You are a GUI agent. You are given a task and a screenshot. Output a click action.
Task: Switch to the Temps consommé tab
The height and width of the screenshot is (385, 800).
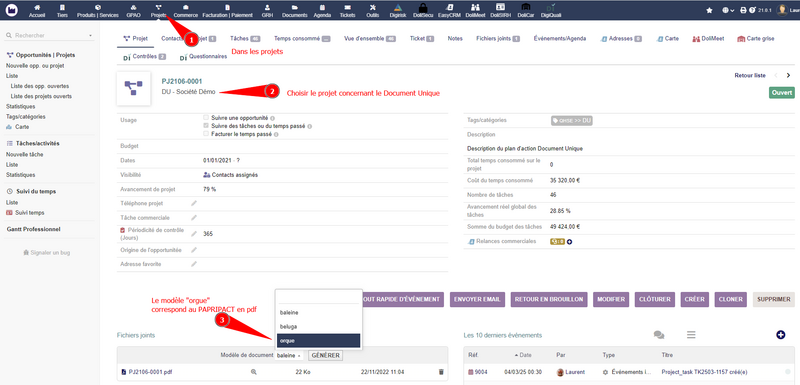302,38
